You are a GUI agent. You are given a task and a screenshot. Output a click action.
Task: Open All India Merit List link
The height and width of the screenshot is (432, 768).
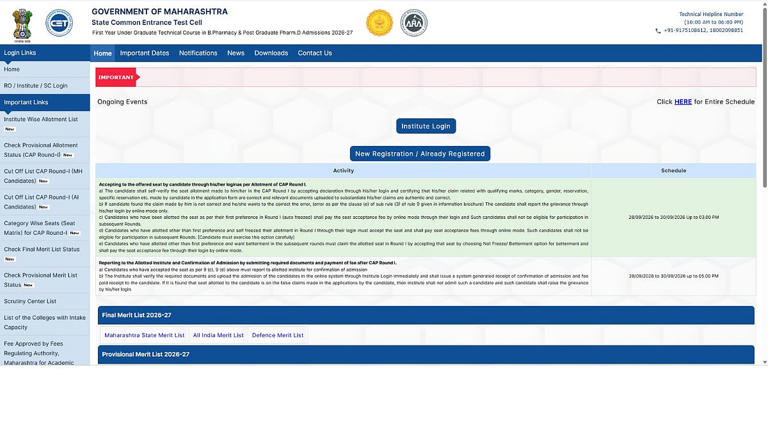click(218, 335)
